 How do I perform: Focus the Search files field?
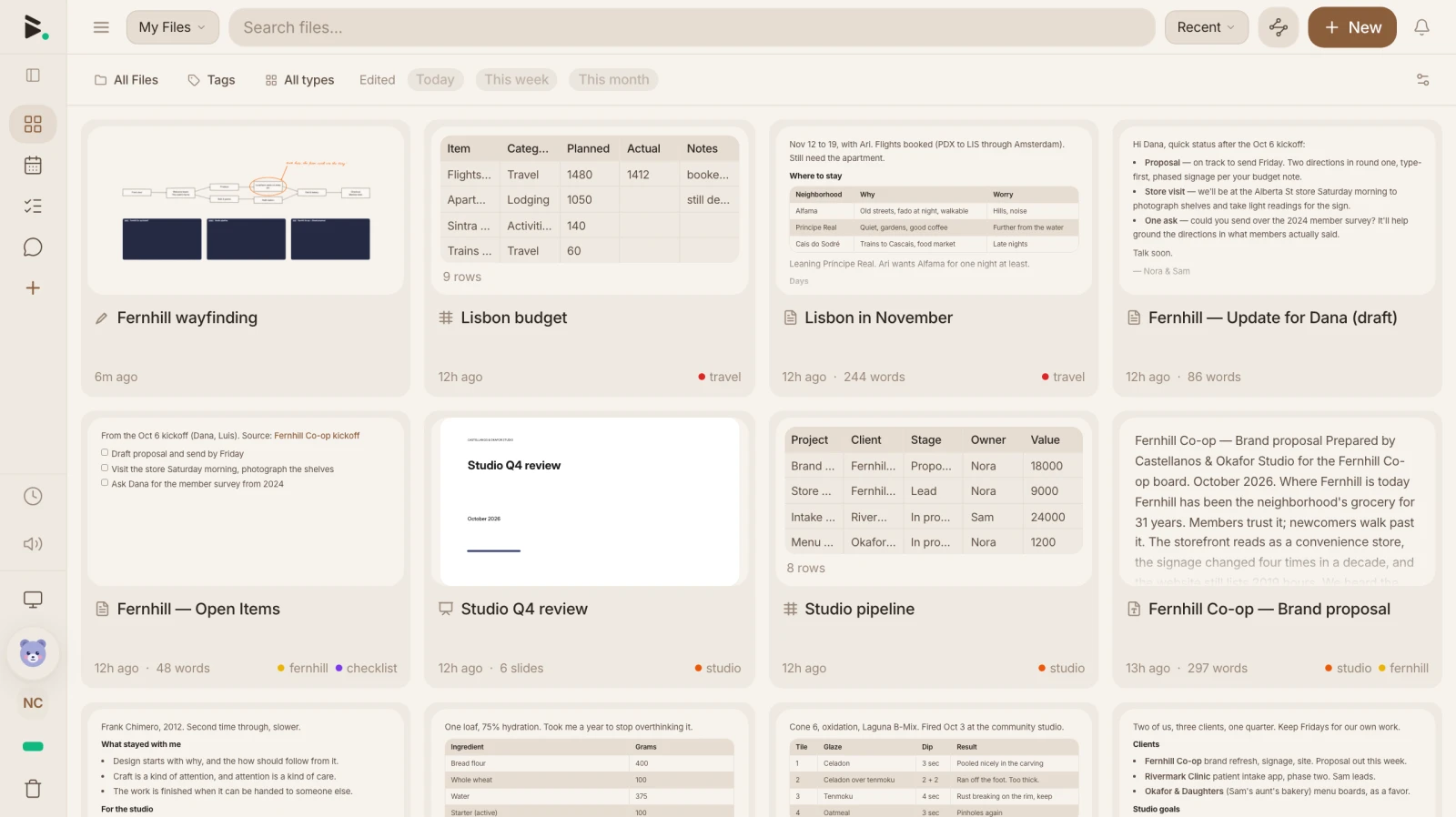[692, 27]
